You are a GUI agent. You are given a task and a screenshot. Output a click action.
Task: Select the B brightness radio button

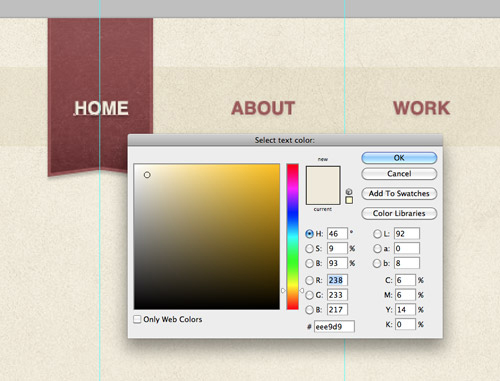[x=309, y=263]
